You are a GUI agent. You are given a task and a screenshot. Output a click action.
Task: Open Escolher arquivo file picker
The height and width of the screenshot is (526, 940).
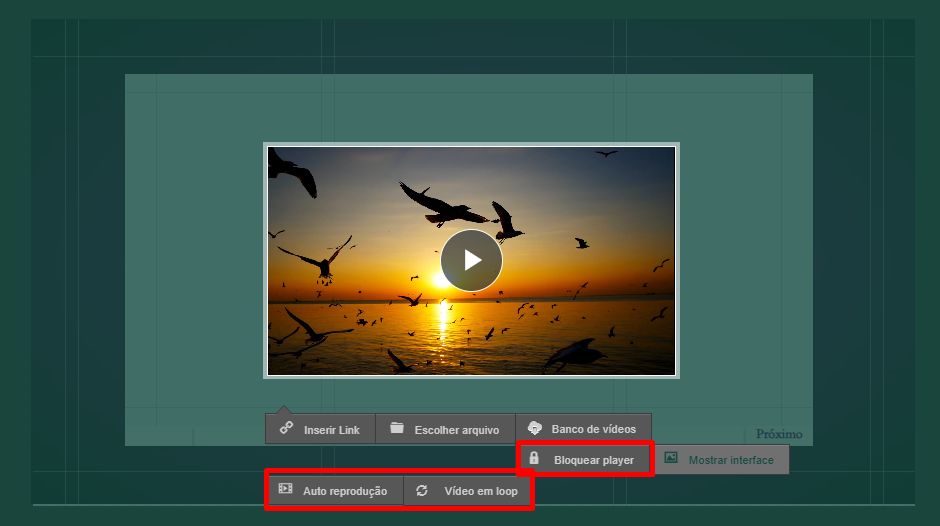point(445,429)
